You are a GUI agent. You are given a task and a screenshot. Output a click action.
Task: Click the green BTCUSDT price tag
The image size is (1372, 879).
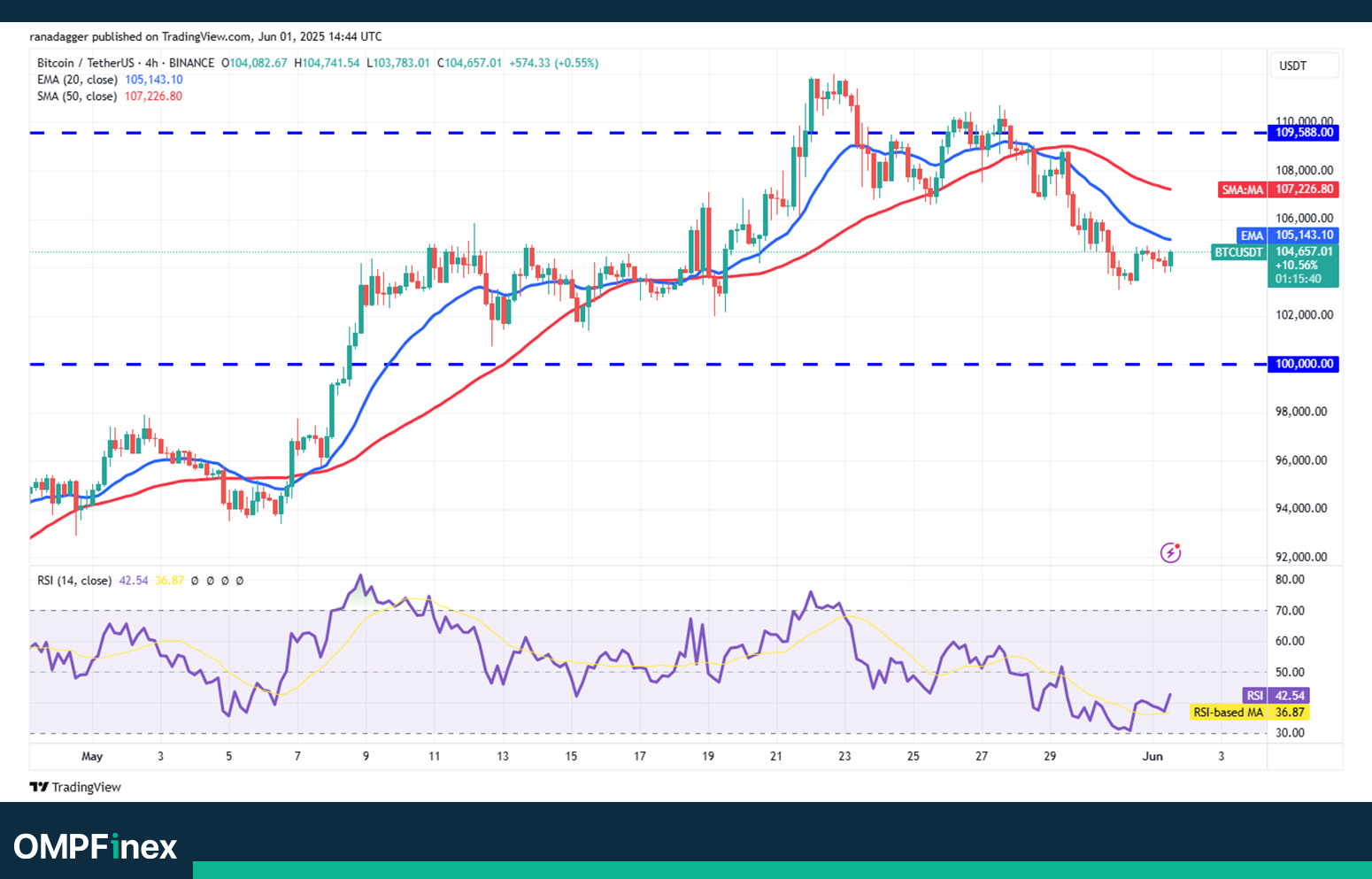click(x=1238, y=252)
